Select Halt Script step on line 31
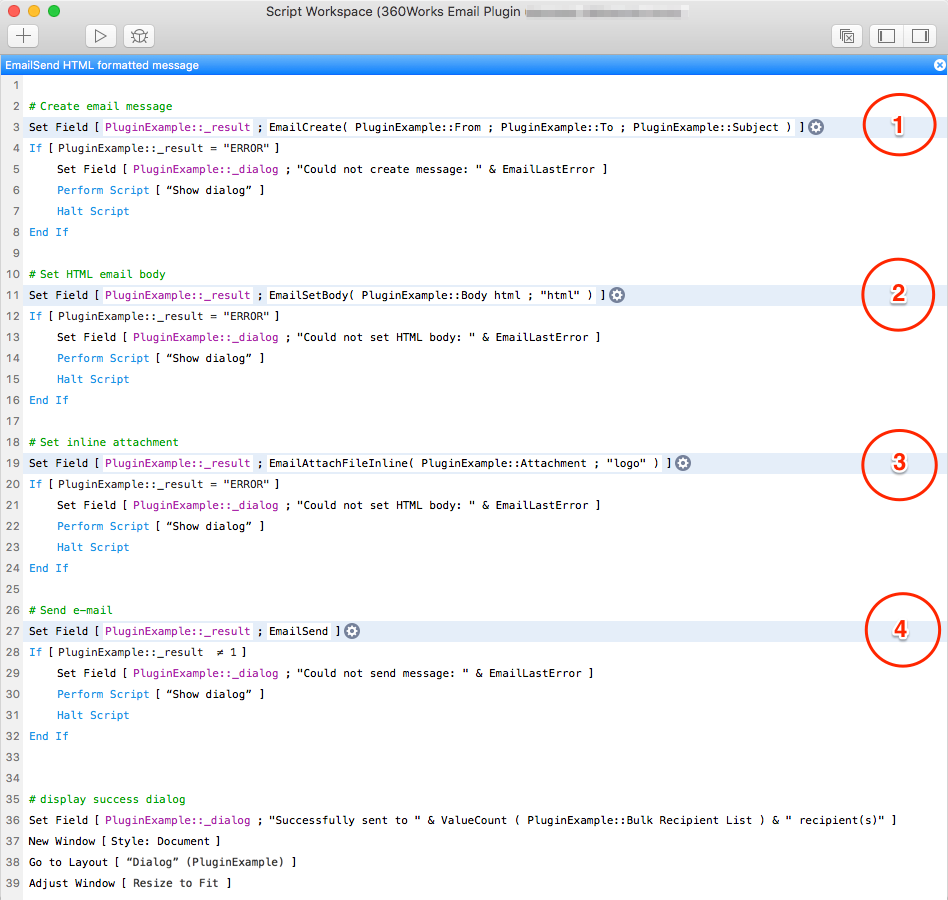948x900 pixels. click(93, 716)
